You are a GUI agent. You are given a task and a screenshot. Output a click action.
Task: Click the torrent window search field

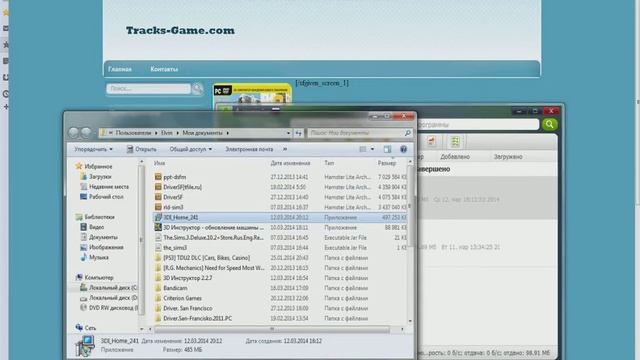pyautogui.click(x=478, y=124)
